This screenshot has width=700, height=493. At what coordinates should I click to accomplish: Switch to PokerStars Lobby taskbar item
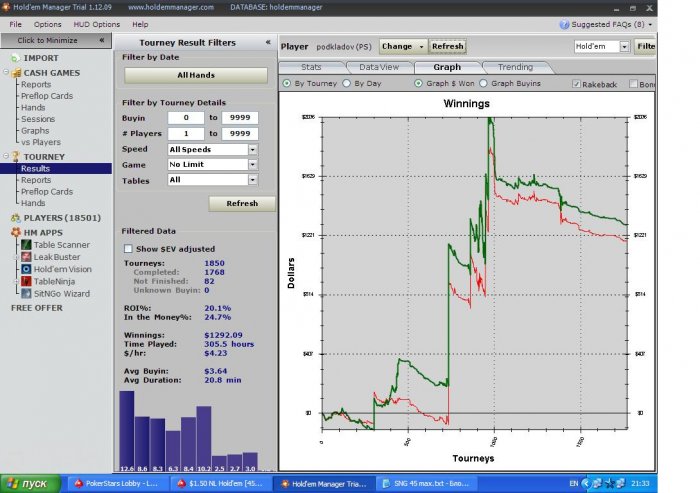(117, 484)
